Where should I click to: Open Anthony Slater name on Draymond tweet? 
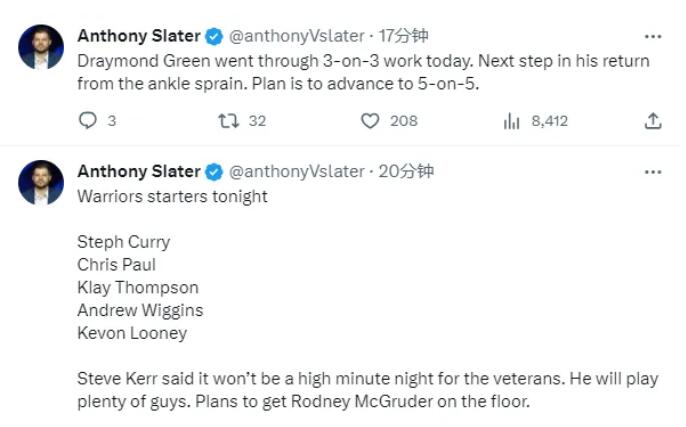tap(139, 36)
